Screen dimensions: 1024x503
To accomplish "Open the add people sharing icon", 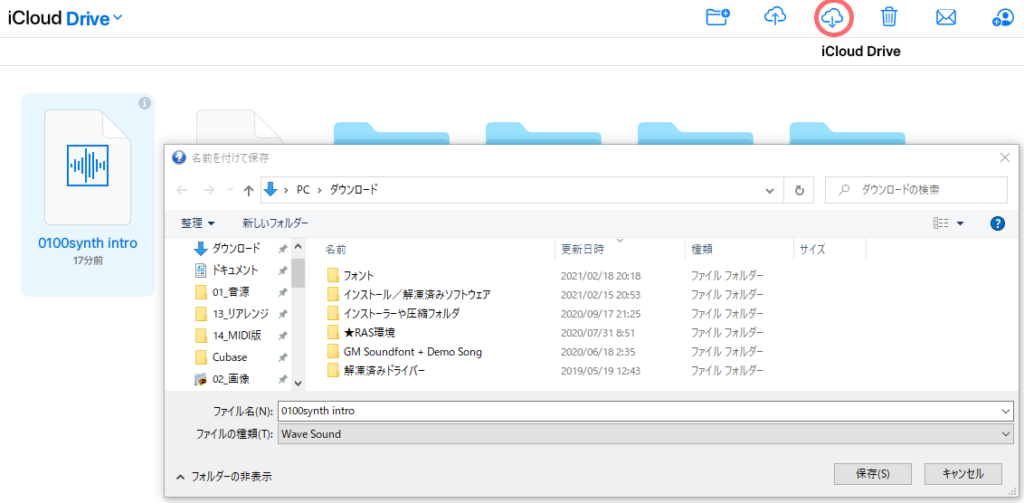I will pos(1002,17).
